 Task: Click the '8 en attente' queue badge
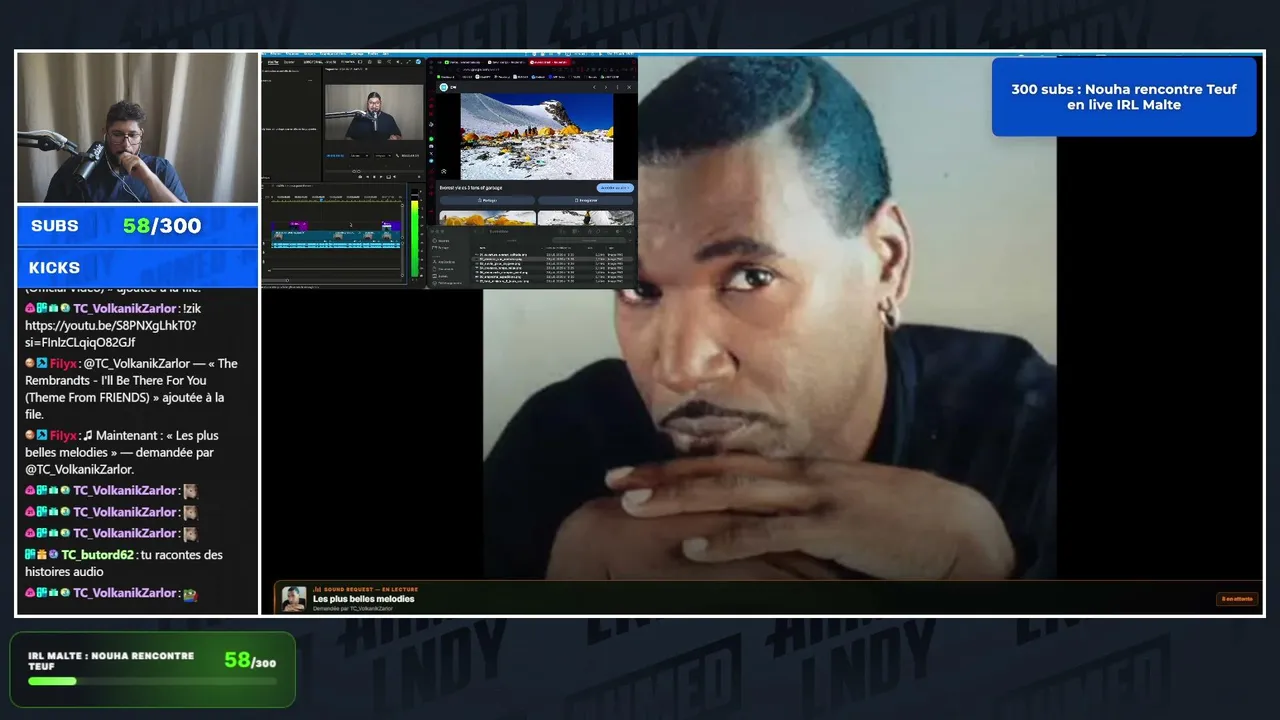(x=1237, y=599)
